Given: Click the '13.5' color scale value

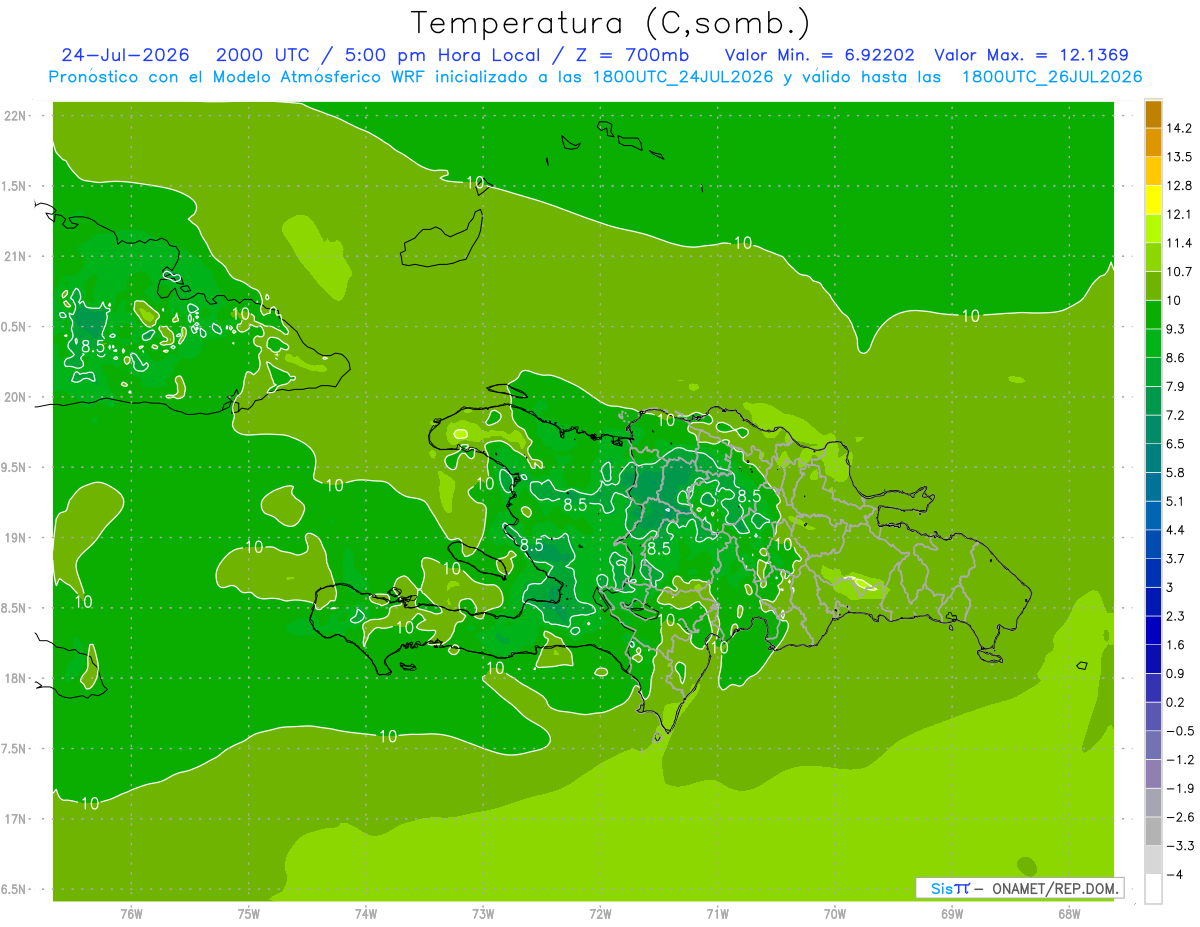Looking at the screenshot, I should click(1180, 157).
